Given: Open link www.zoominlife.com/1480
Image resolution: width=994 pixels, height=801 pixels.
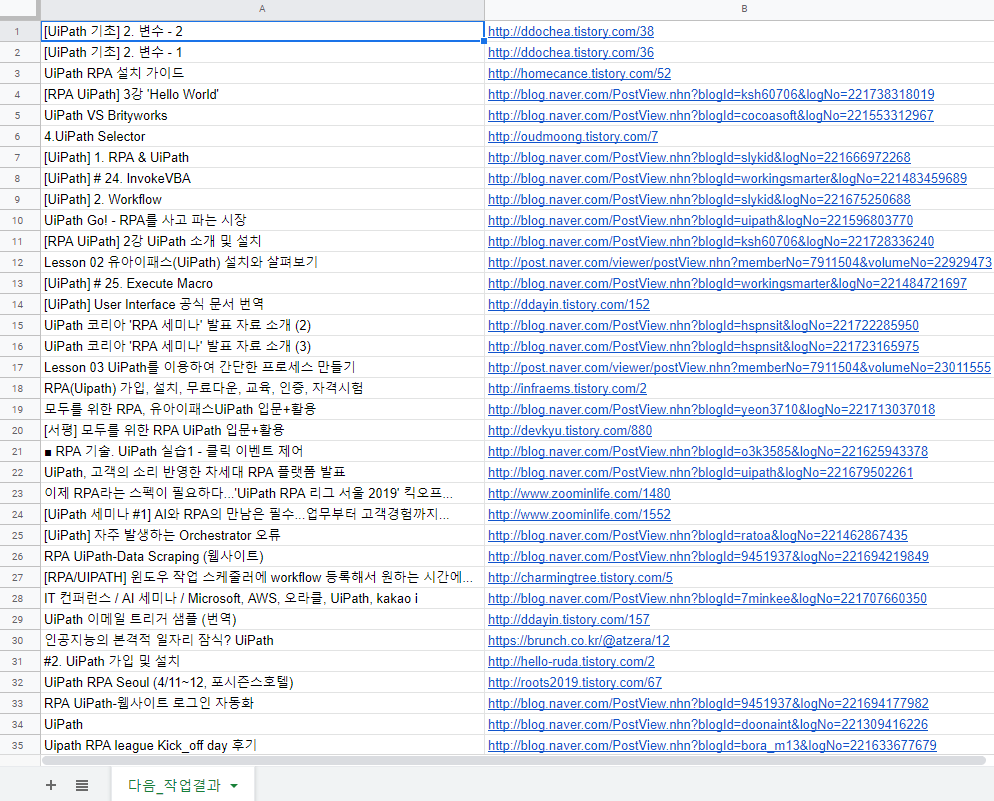Looking at the screenshot, I should tap(579, 493).
